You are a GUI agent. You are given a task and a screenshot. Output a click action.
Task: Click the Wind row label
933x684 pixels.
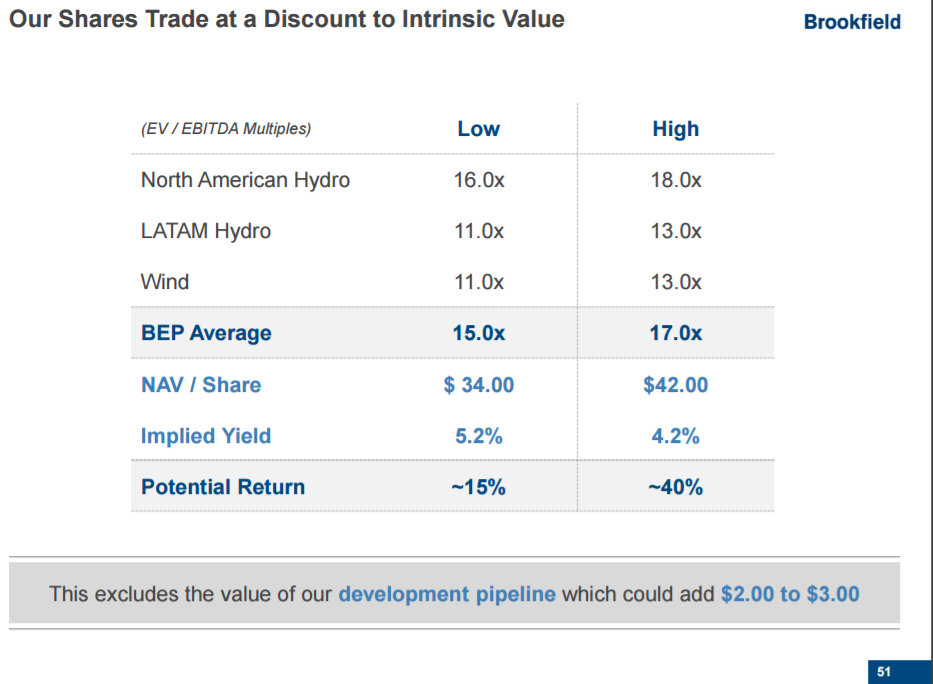[x=165, y=282]
